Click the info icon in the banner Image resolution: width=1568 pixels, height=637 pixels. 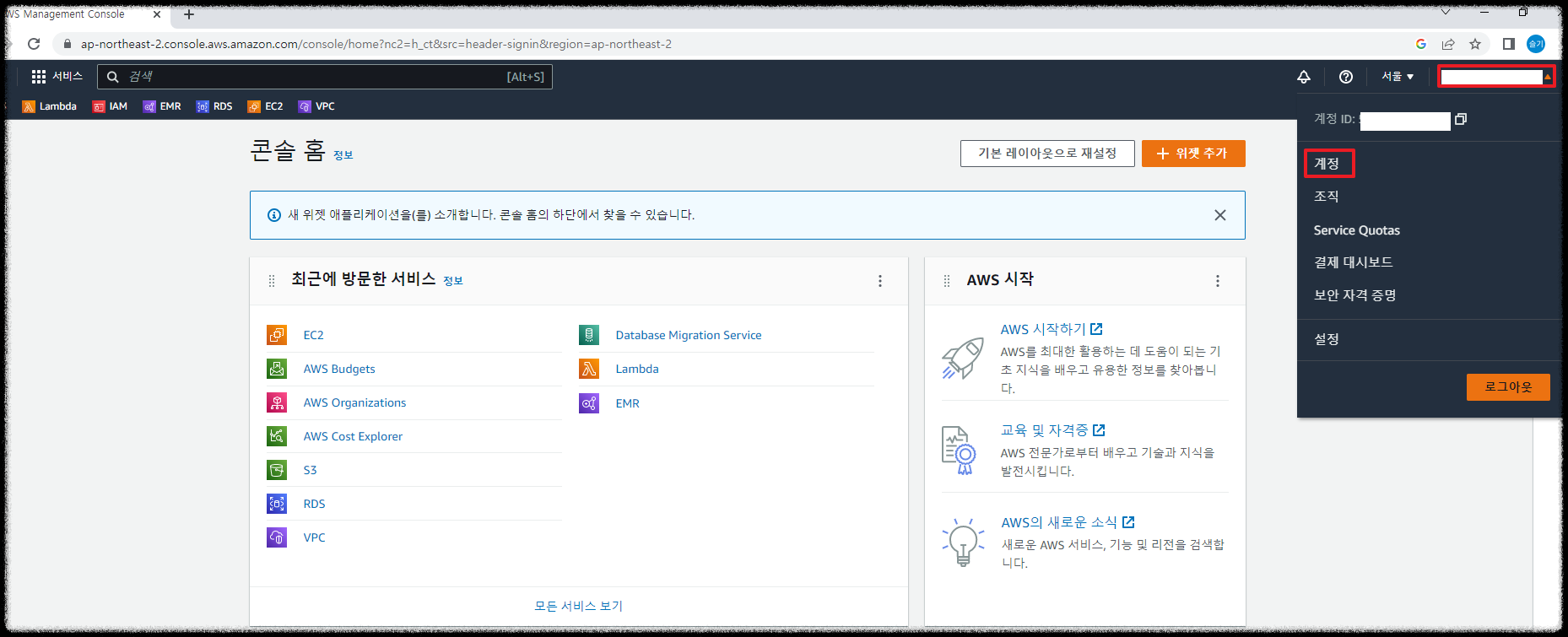(273, 215)
